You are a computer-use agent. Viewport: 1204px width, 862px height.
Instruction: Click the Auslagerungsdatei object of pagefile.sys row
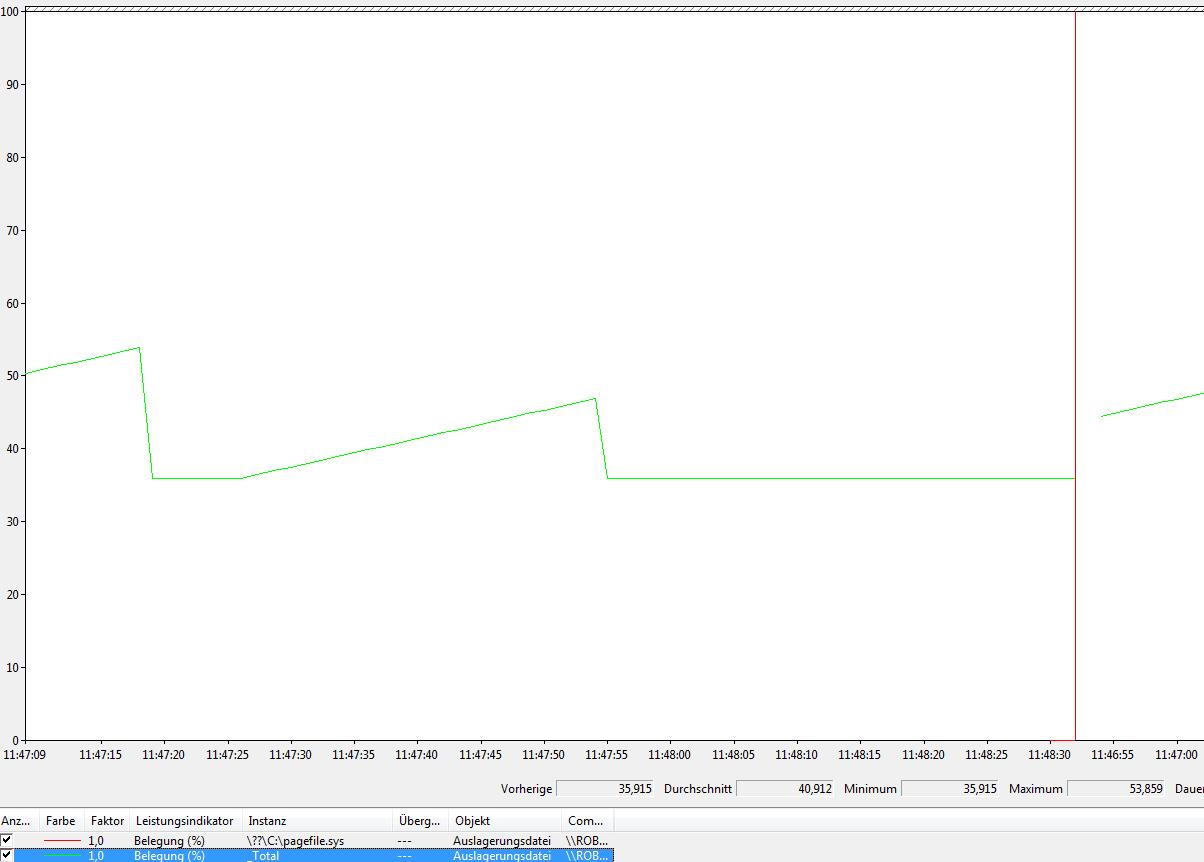[501, 841]
